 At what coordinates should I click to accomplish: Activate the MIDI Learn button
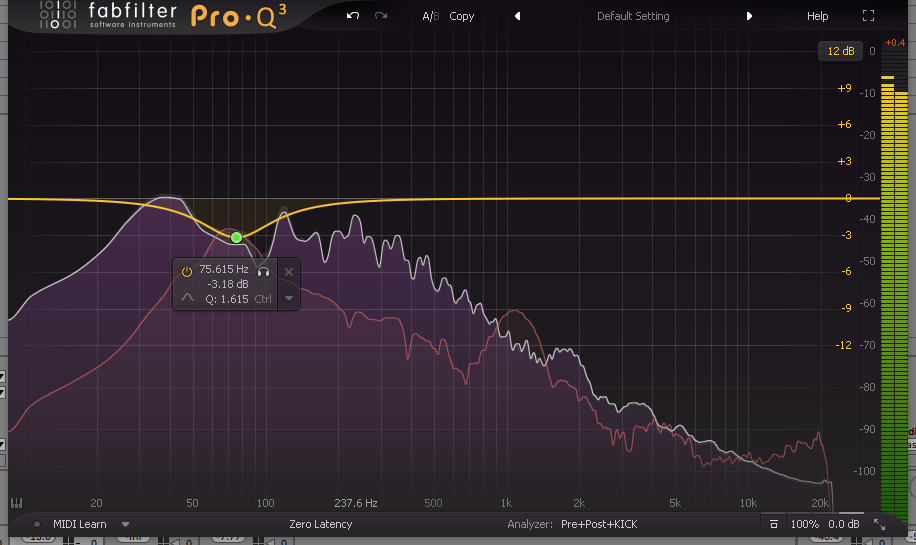[x=79, y=524]
